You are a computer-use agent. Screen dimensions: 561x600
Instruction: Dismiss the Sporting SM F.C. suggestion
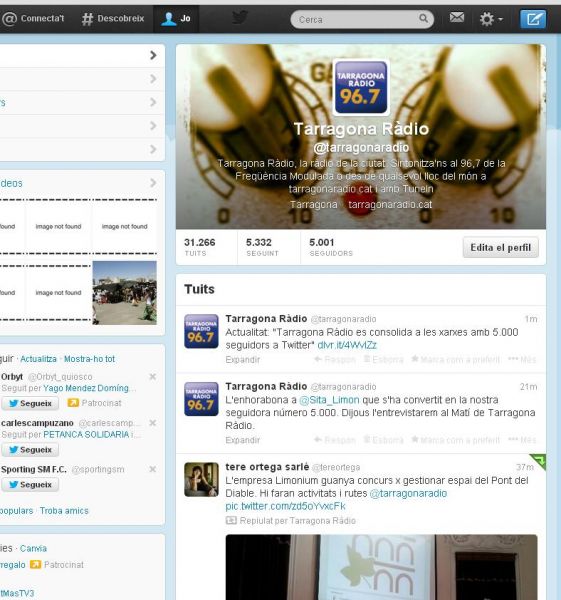152,469
